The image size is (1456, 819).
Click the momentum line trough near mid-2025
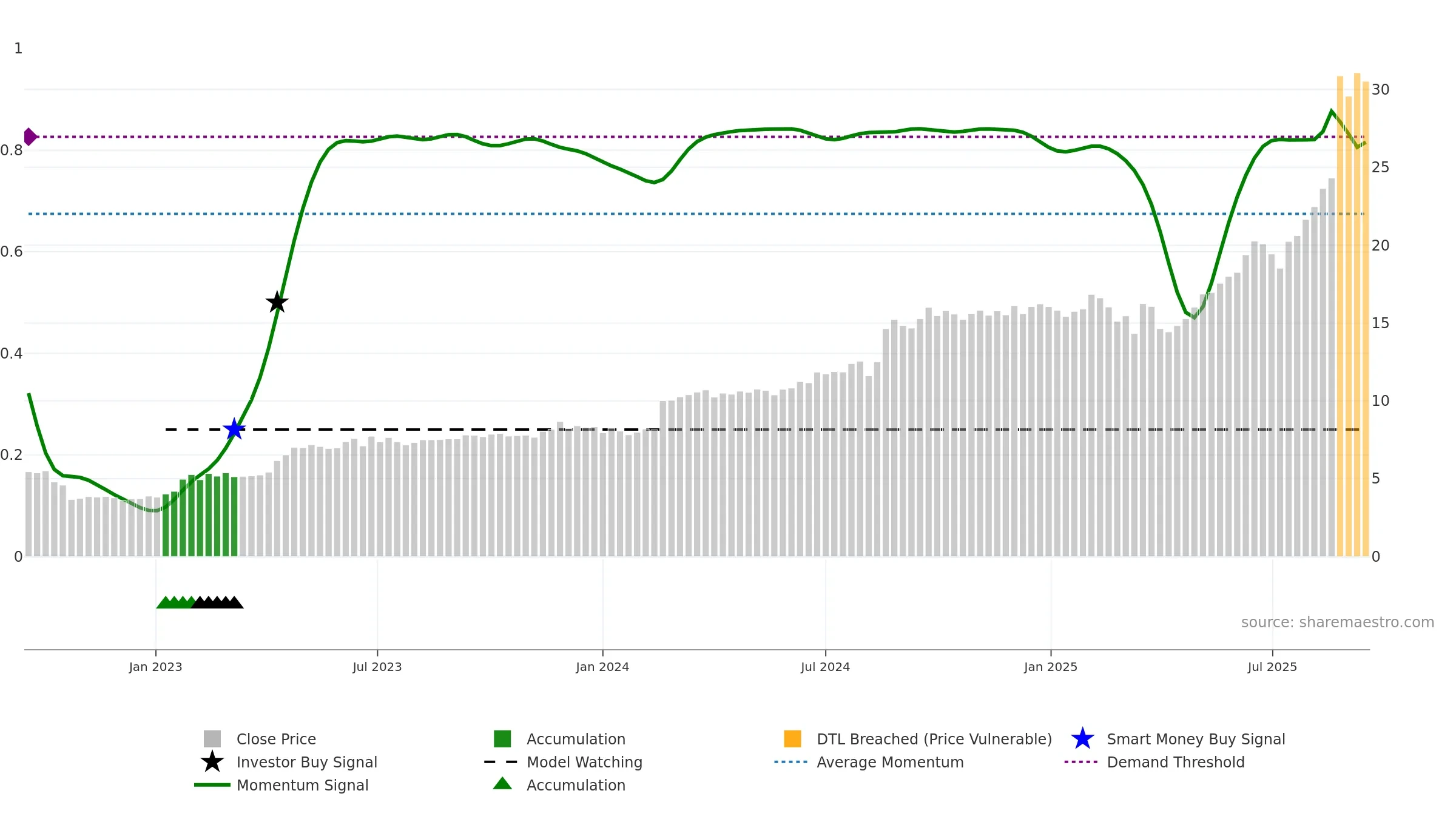tap(1195, 318)
